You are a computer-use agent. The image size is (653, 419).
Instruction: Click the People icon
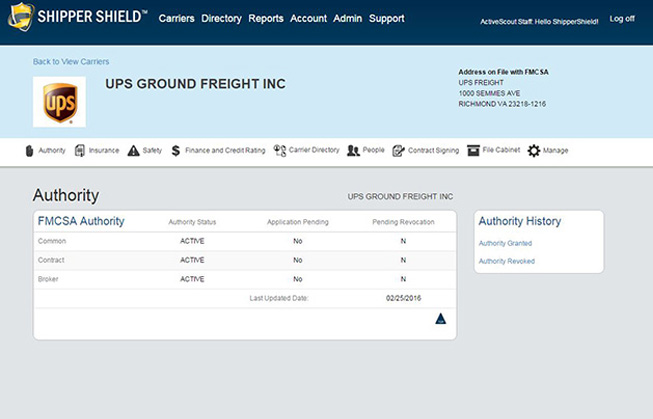(x=353, y=151)
